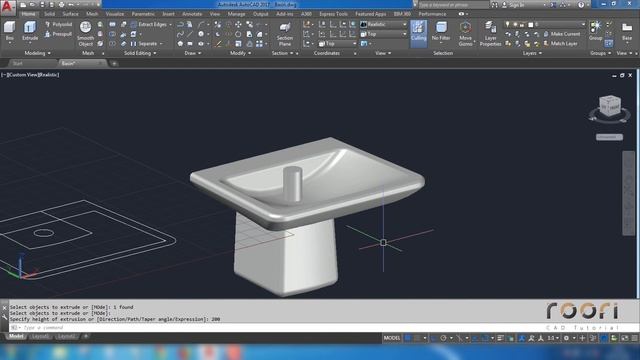Click the Separate solid editing tool

144,44
